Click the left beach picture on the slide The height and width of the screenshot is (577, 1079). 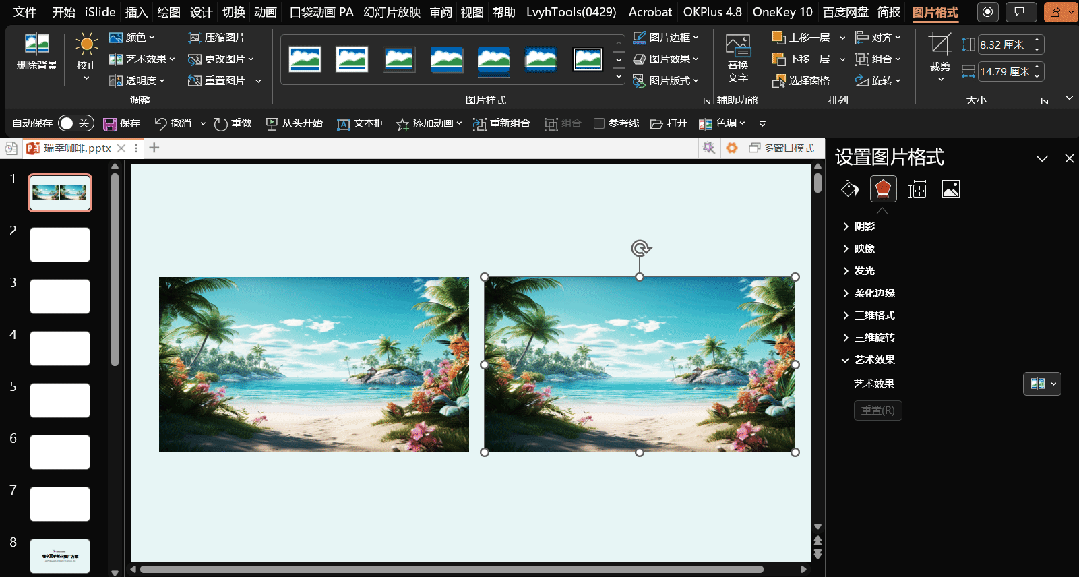[314, 364]
